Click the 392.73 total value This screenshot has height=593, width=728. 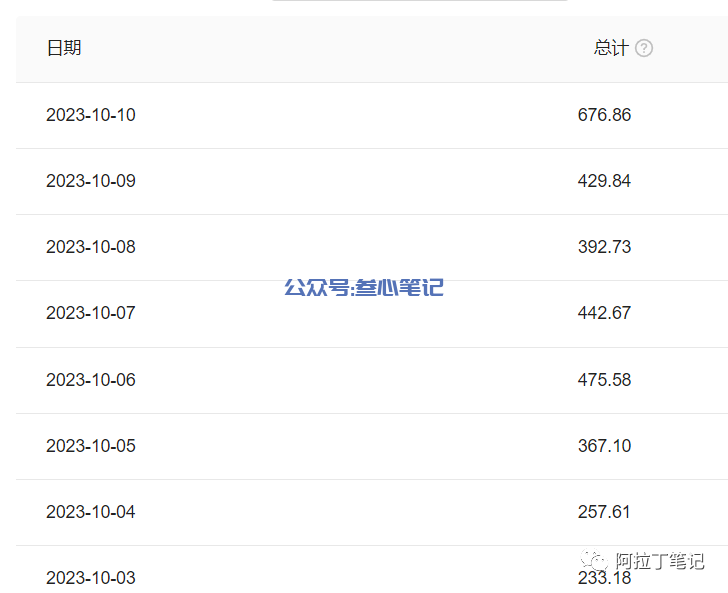pyautogui.click(x=604, y=247)
